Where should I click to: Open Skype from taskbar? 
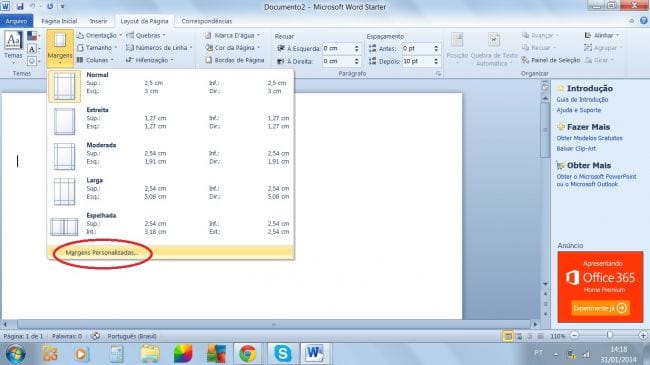pos(283,354)
